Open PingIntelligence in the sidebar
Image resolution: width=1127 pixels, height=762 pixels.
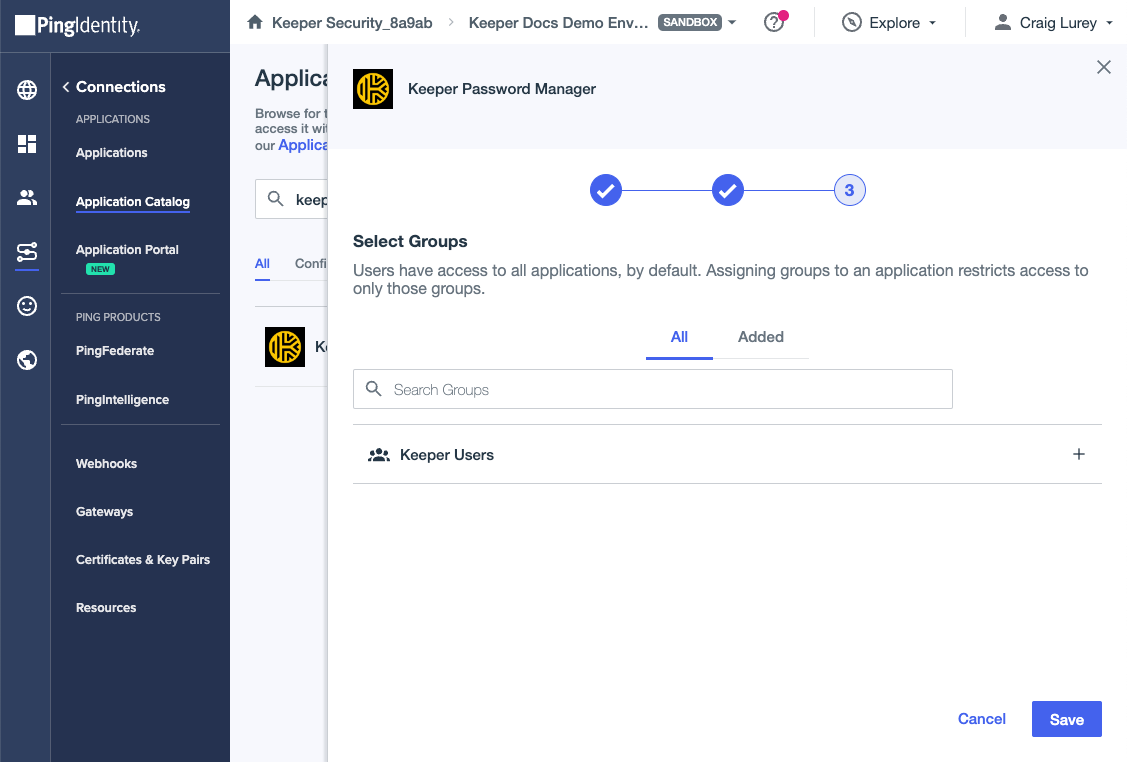click(x=122, y=400)
